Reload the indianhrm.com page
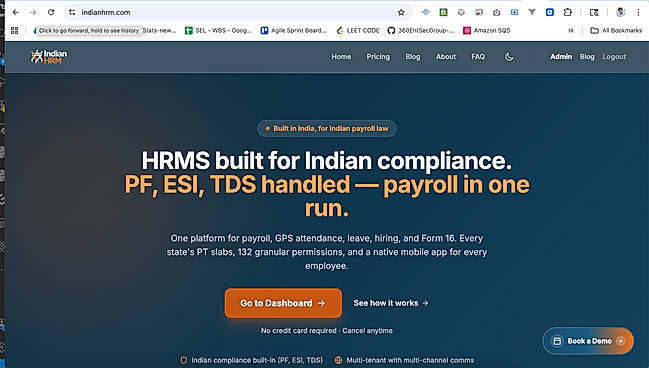This screenshot has width=649, height=368. [x=51, y=12]
